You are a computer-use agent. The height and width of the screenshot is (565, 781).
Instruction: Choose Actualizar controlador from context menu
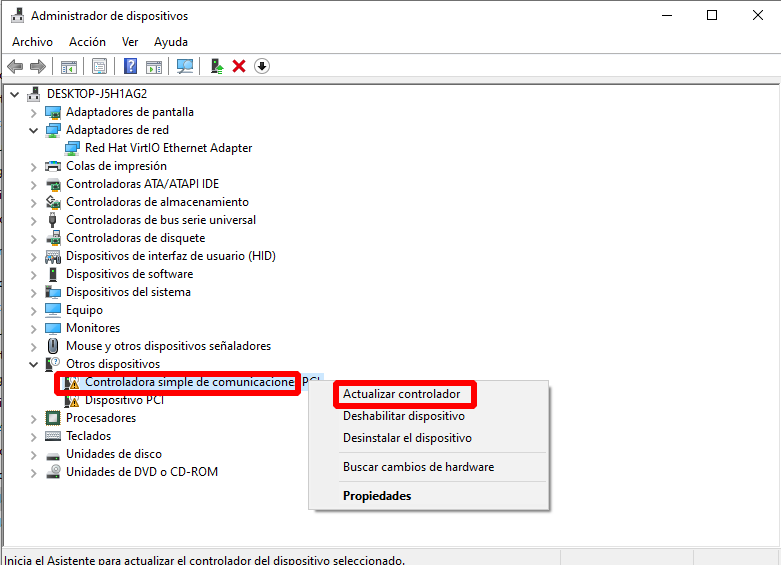[401, 394]
